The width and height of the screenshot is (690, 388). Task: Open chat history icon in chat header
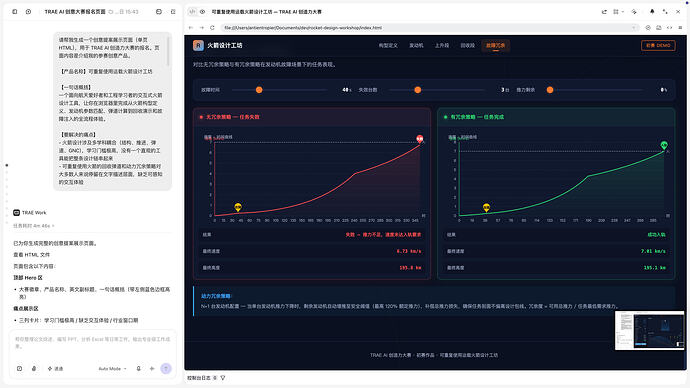(159, 12)
